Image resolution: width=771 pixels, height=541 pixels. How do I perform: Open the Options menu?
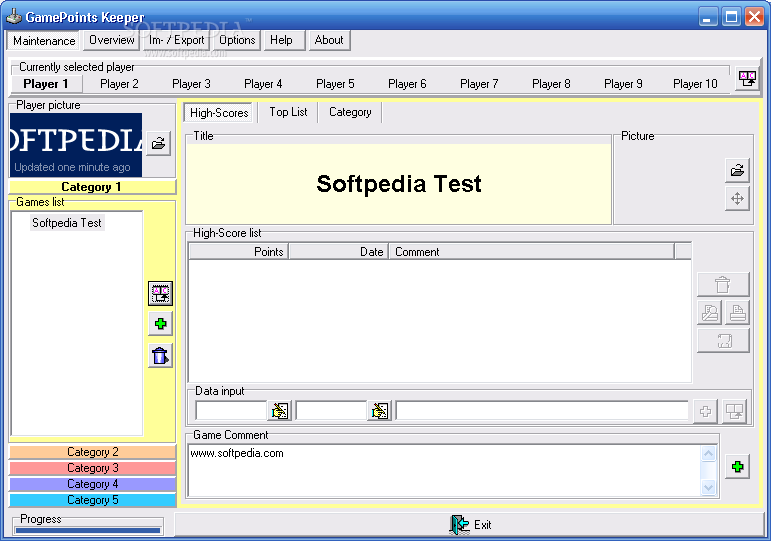pos(237,40)
